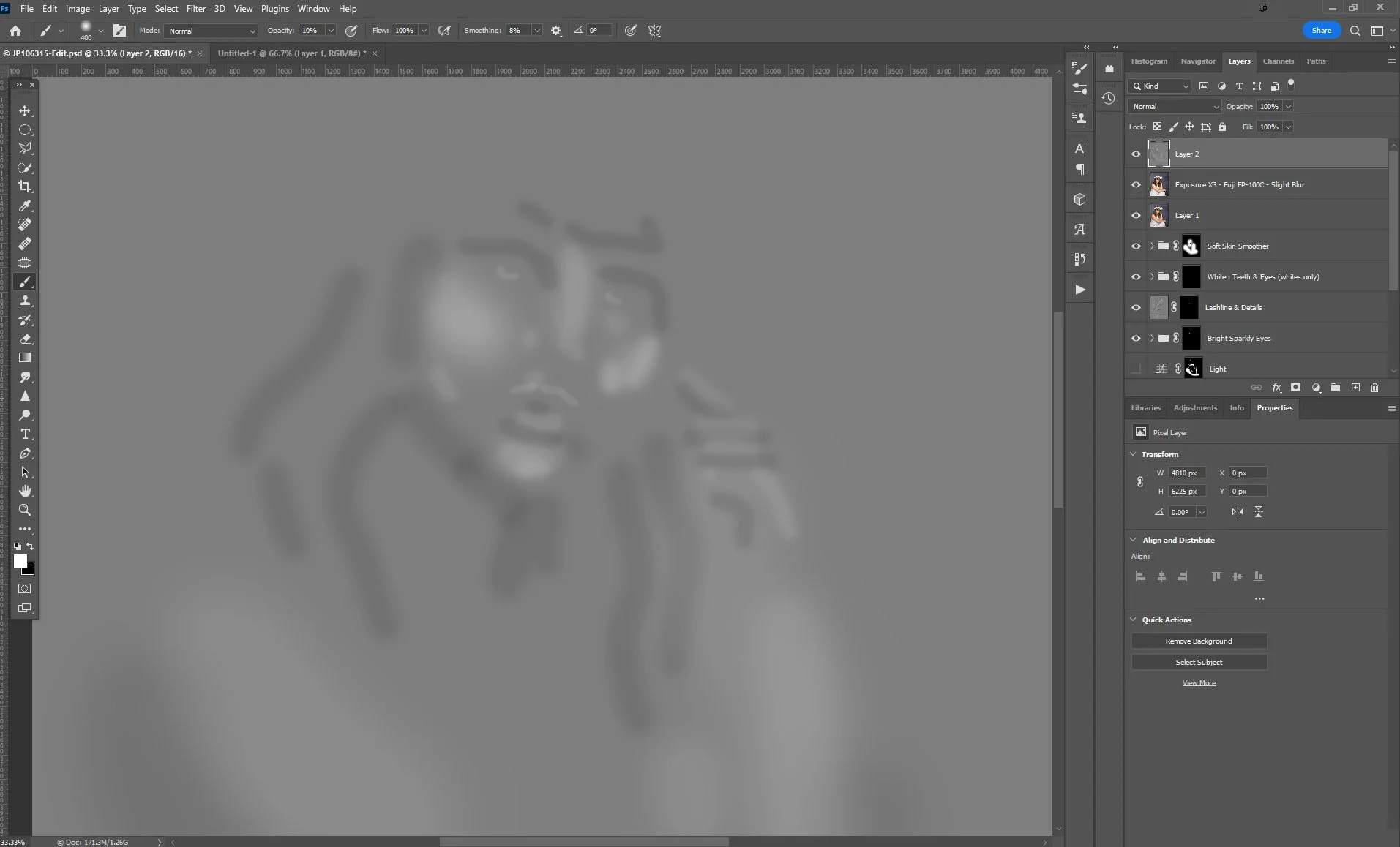The image size is (1400, 847).
Task: Open the Image menu
Action: (x=78, y=9)
